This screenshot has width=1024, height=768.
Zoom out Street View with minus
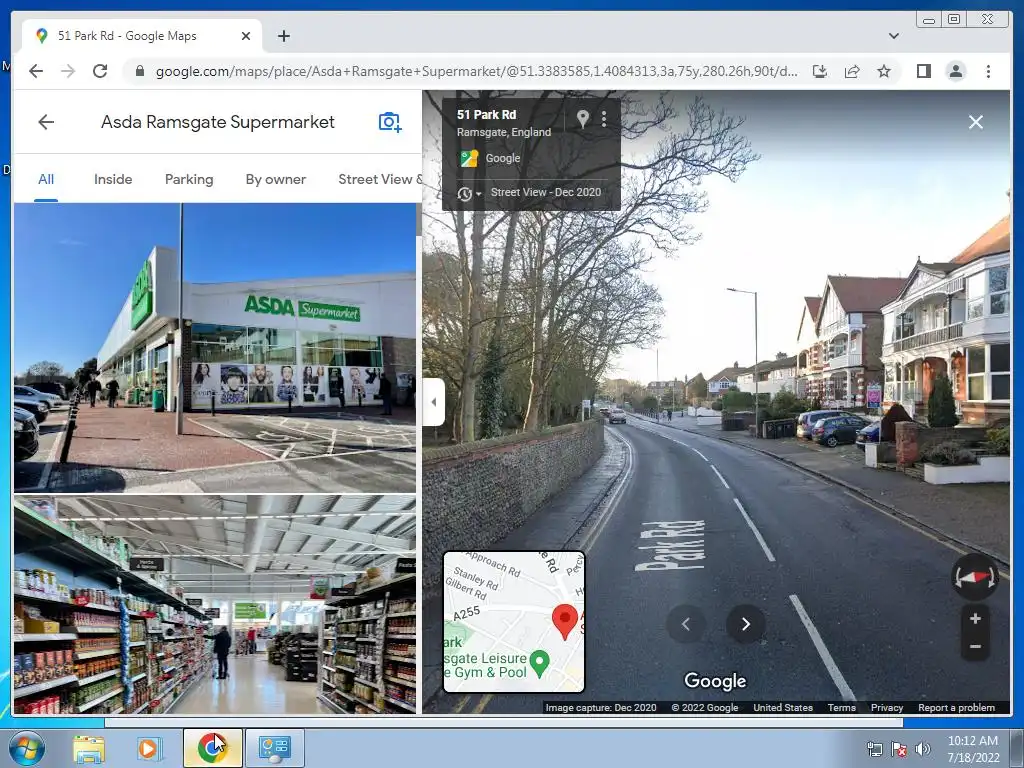coord(975,647)
